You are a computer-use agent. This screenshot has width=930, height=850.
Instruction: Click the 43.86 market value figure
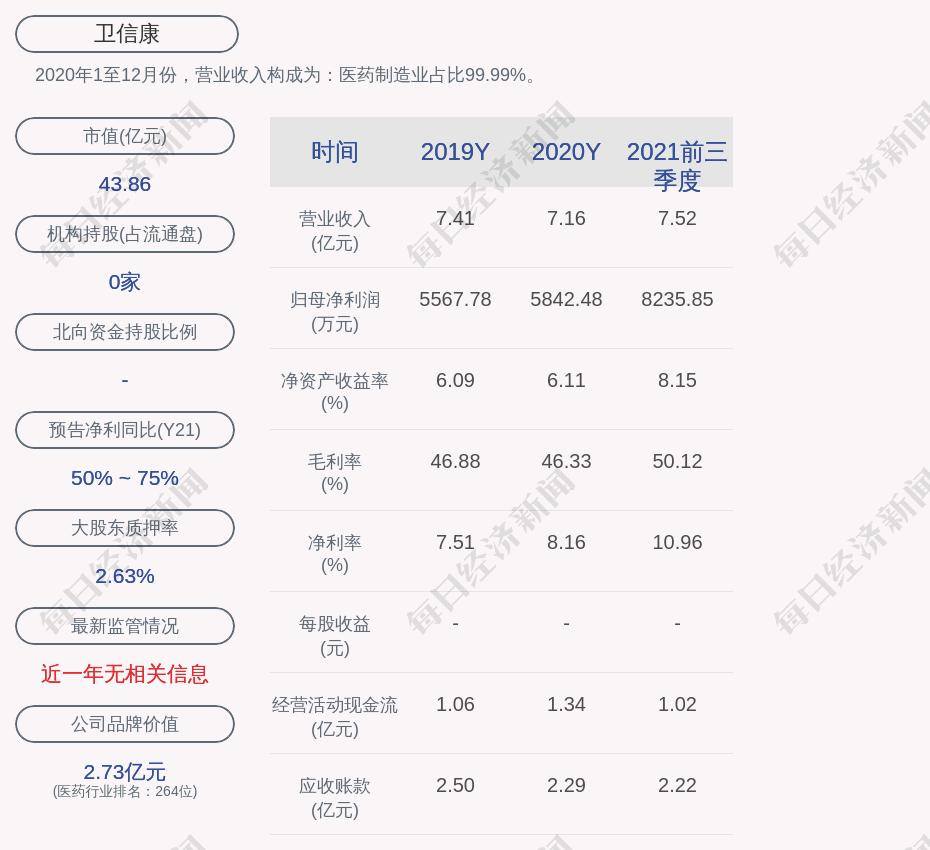(x=125, y=184)
